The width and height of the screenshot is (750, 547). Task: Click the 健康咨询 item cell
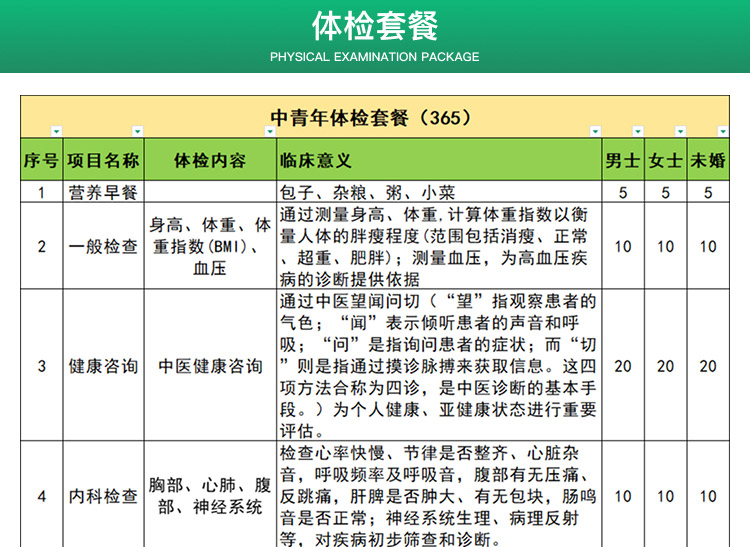click(x=103, y=366)
